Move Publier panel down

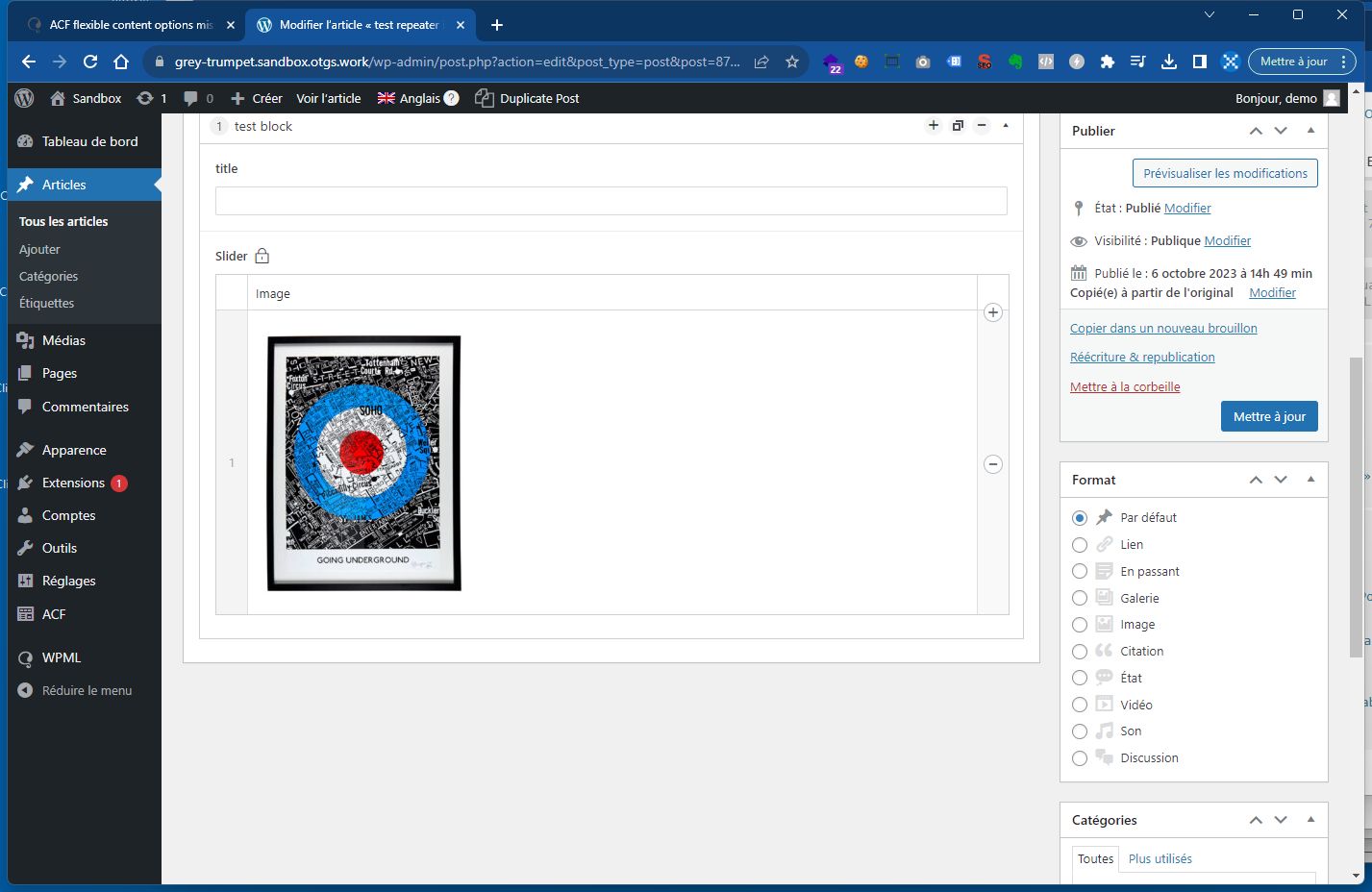pos(1281,131)
